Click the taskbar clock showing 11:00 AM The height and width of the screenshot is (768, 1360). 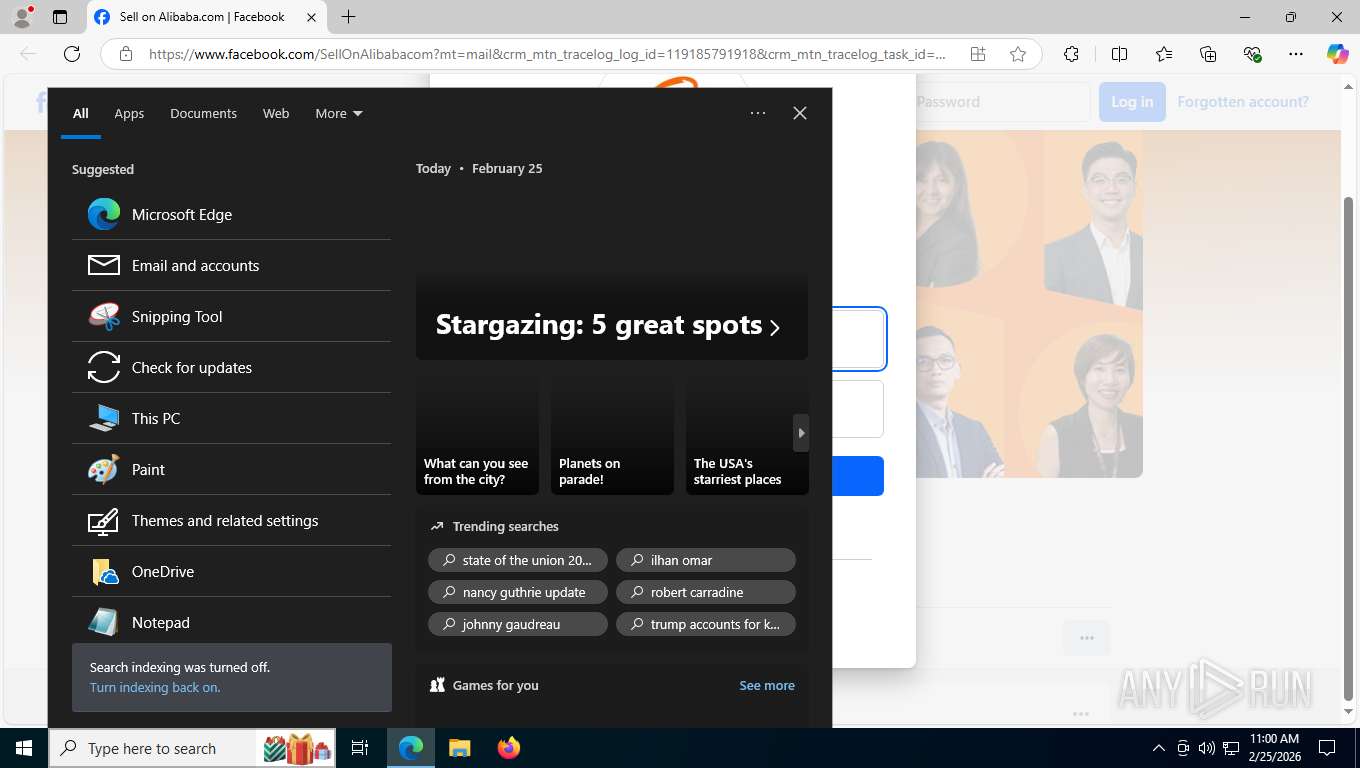(x=1274, y=748)
